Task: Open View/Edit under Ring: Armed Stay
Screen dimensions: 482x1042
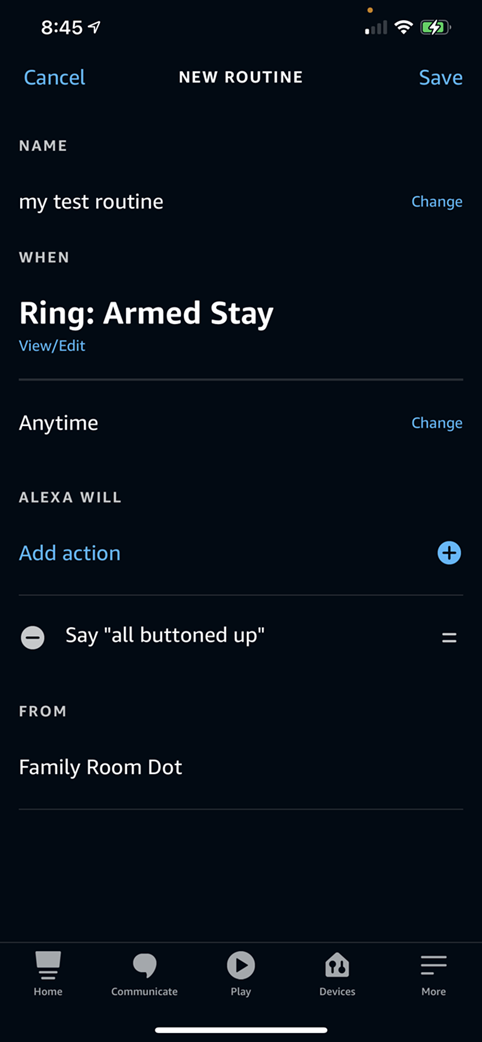Action: pyautogui.click(x=52, y=346)
